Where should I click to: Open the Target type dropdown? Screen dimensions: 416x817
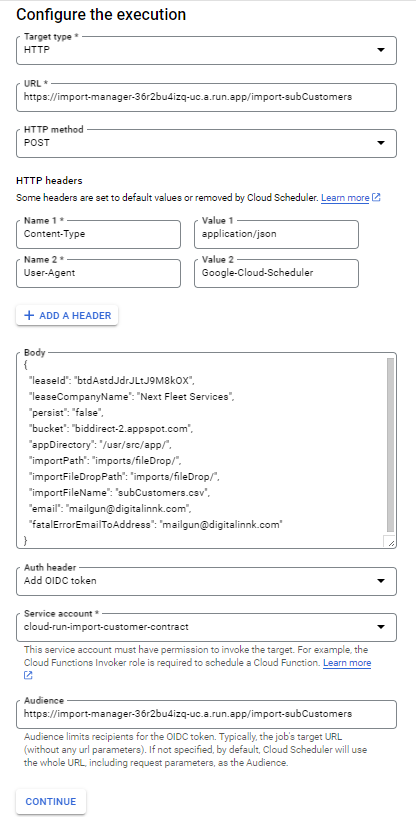[x=206, y=51]
